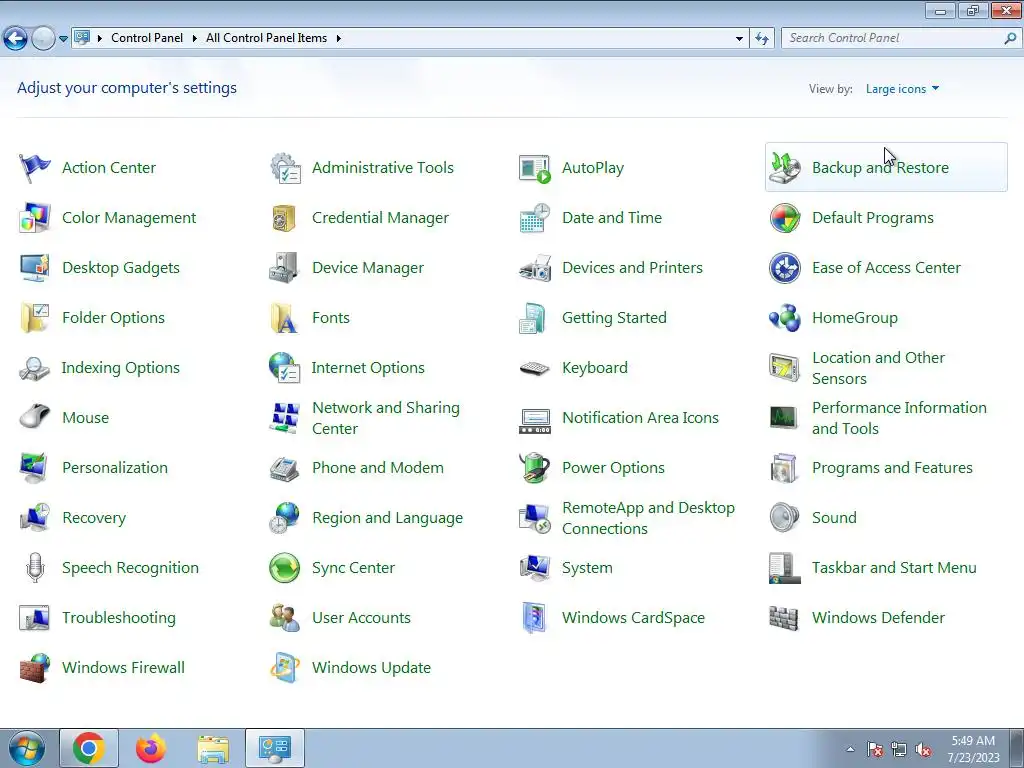Image resolution: width=1024 pixels, height=768 pixels.
Task: Open the Personalization link
Action: [x=115, y=468]
